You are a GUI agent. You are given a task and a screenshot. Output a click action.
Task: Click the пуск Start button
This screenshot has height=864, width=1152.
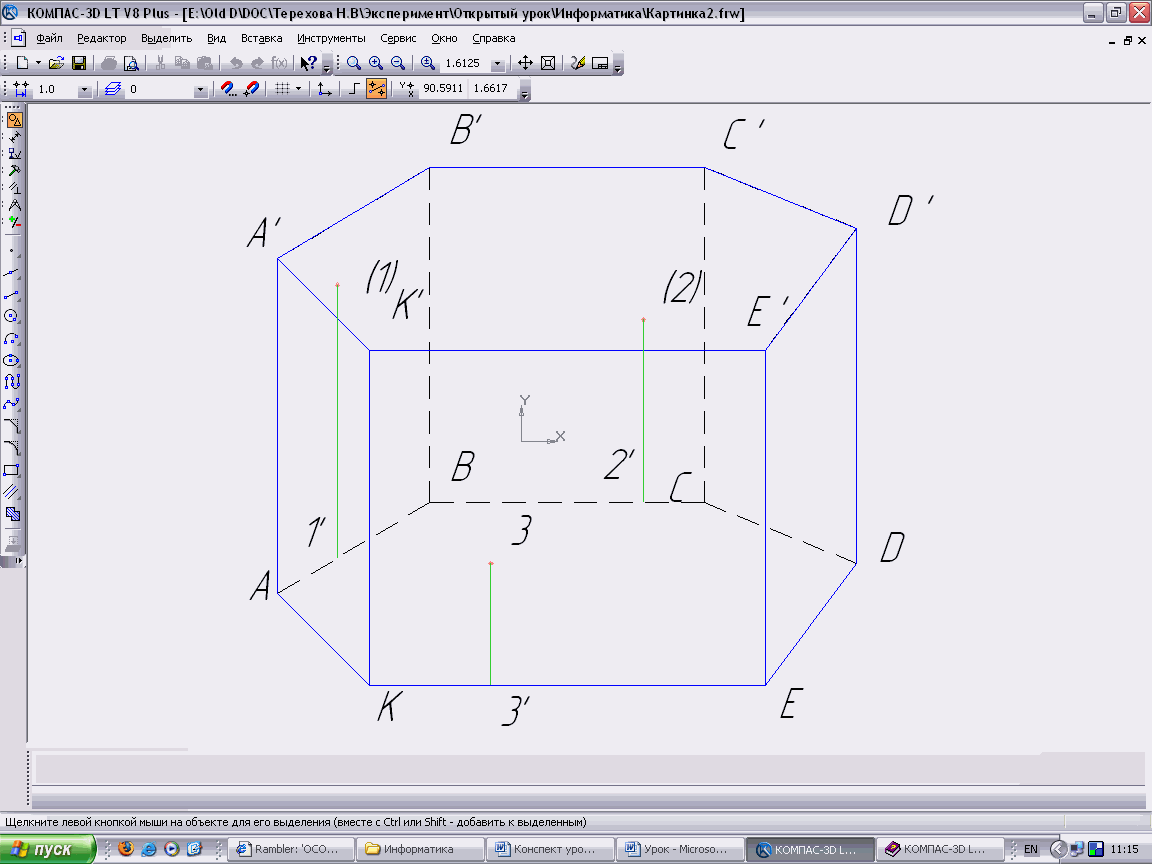48,849
